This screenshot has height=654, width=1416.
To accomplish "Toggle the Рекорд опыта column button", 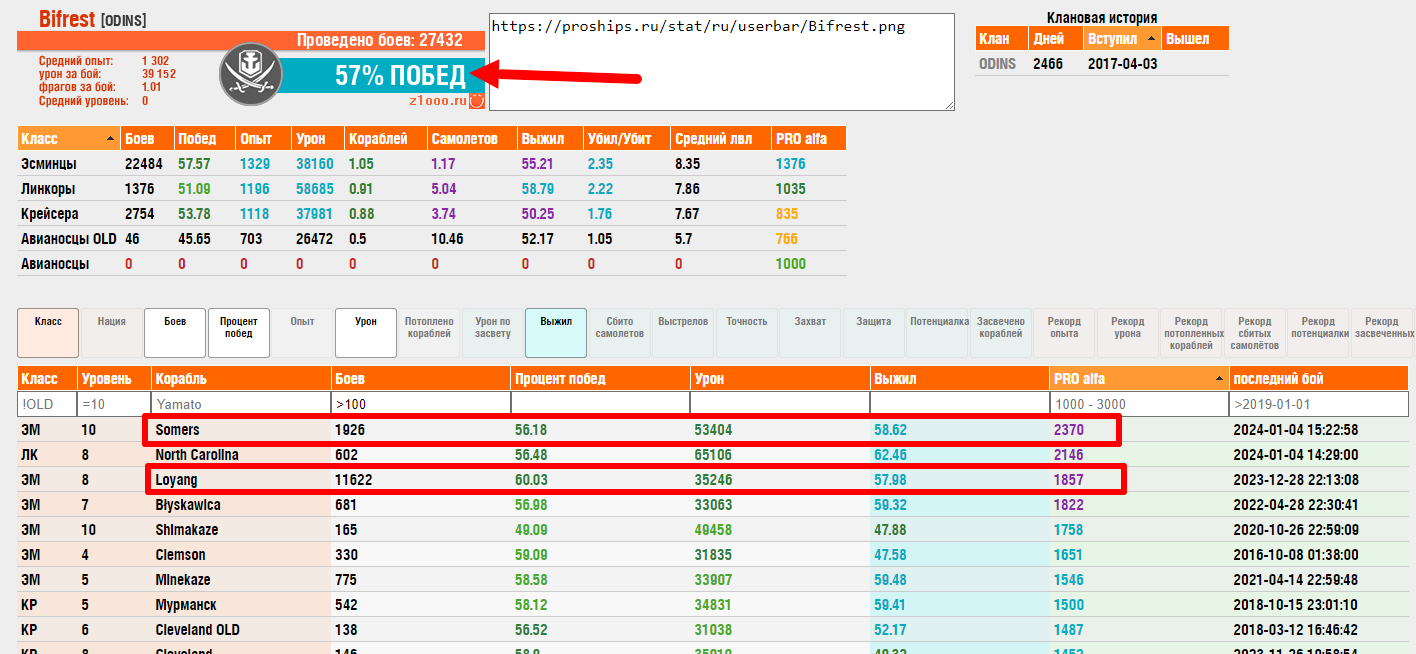I will point(1064,333).
